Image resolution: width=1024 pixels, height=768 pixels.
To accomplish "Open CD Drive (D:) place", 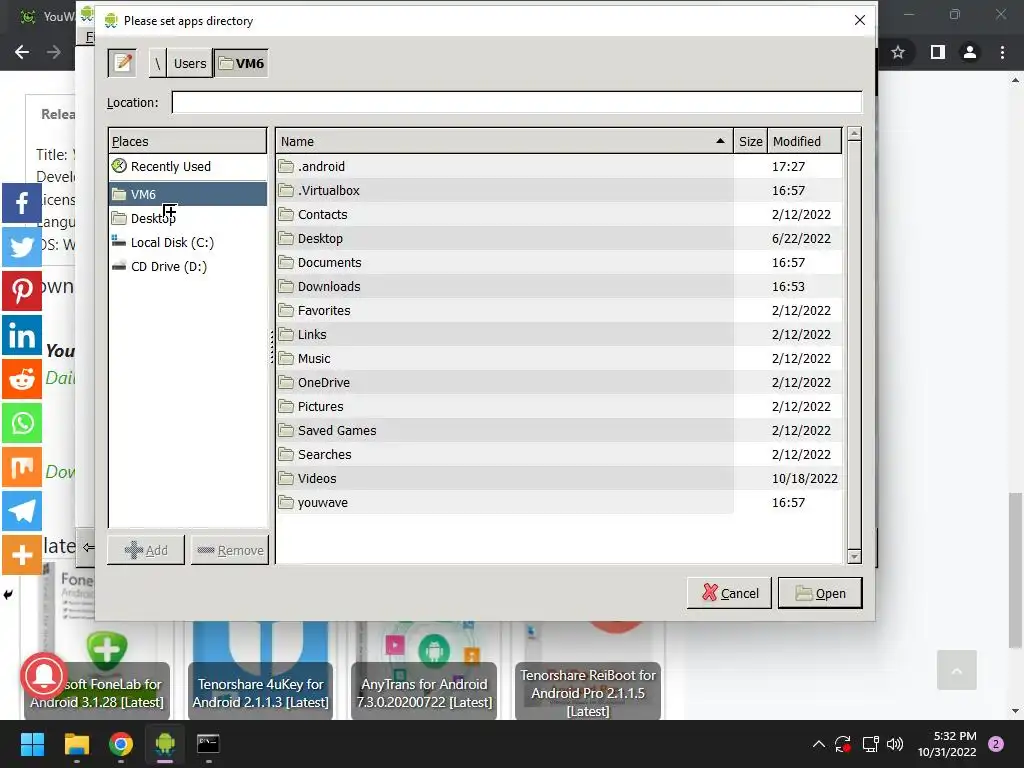I will [x=187, y=266].
